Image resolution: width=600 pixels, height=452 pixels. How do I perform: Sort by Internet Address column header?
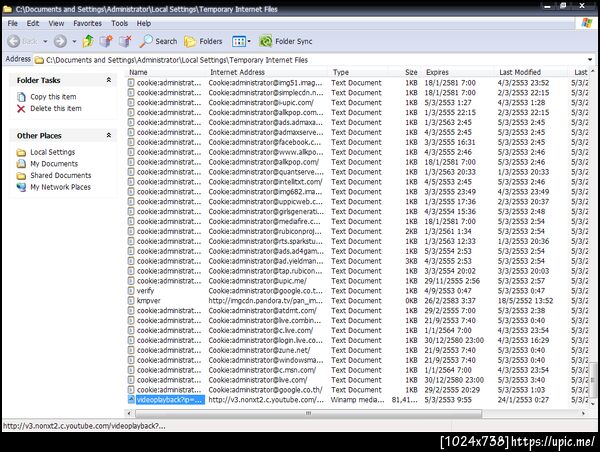click(x=237, y=72)
